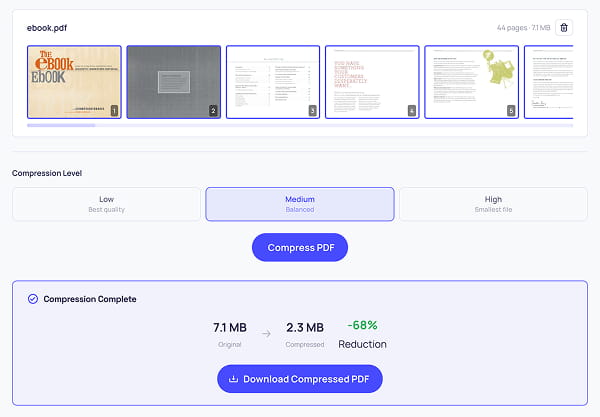Select the High compression level option

[x=493, y=204]
